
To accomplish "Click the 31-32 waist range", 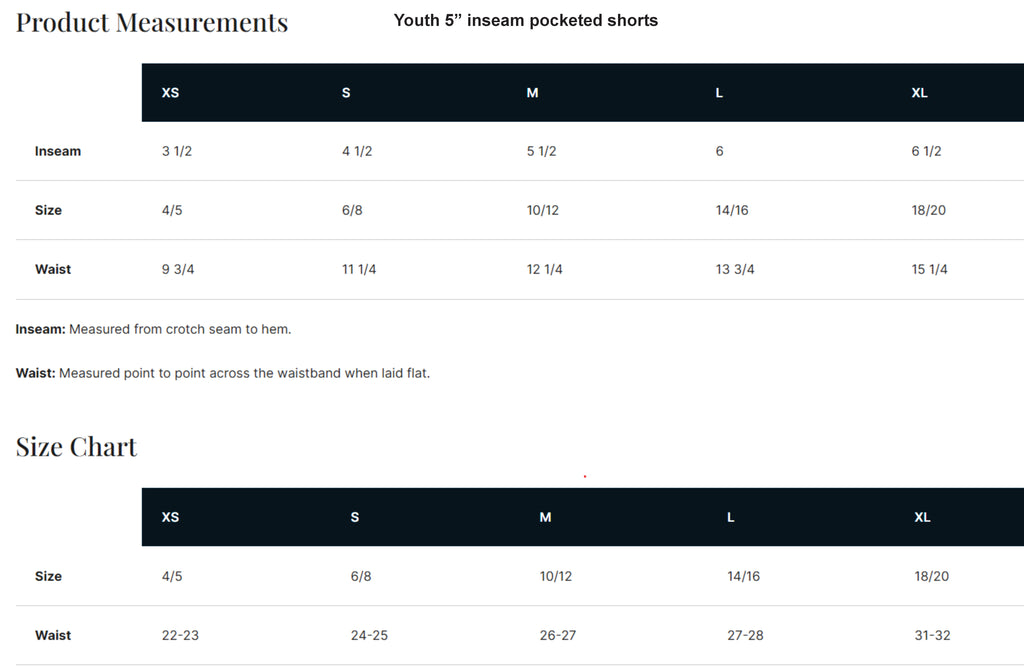I will point(932,635).
